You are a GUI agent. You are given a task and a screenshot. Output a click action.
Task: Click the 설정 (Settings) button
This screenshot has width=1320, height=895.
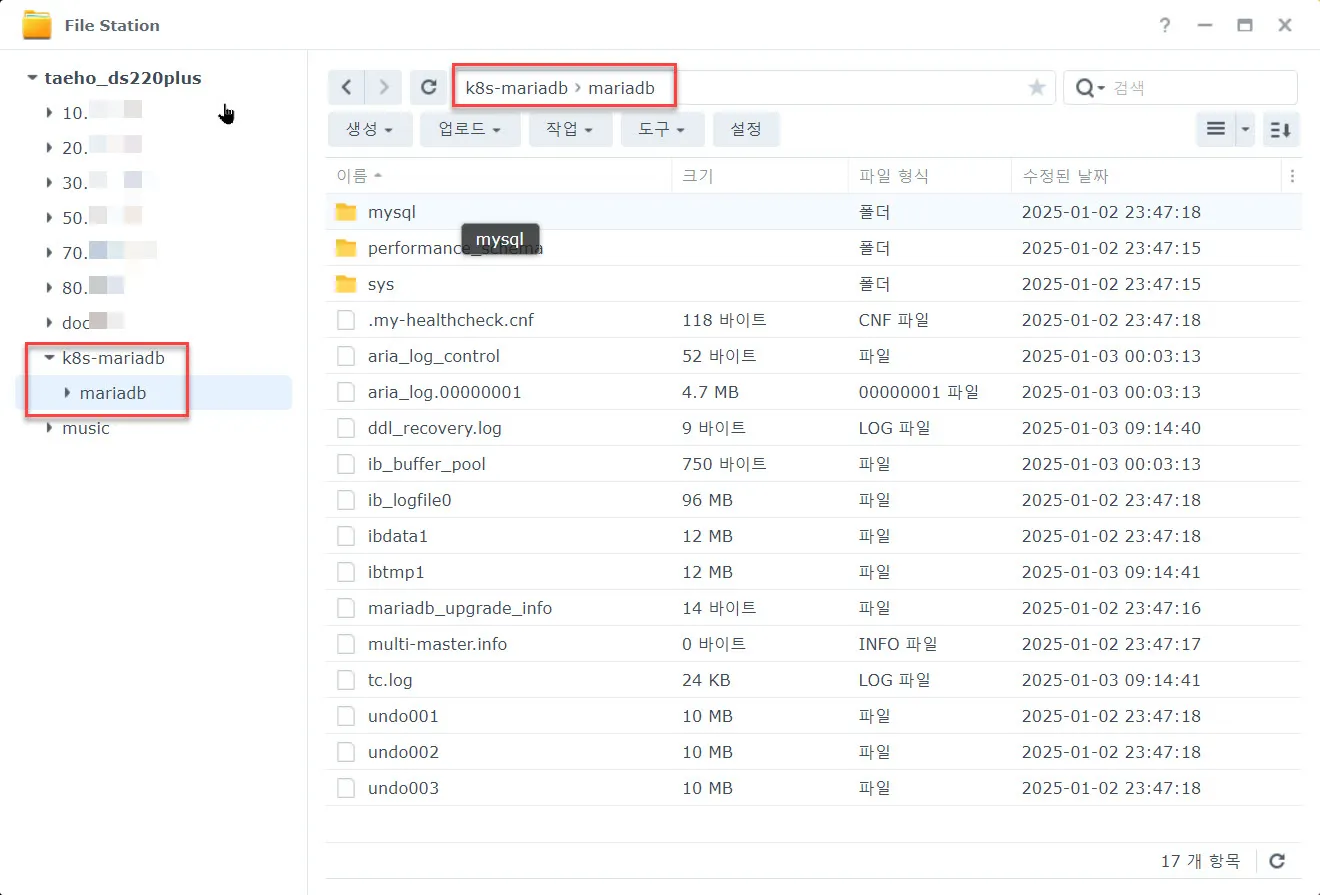point(746,129)
